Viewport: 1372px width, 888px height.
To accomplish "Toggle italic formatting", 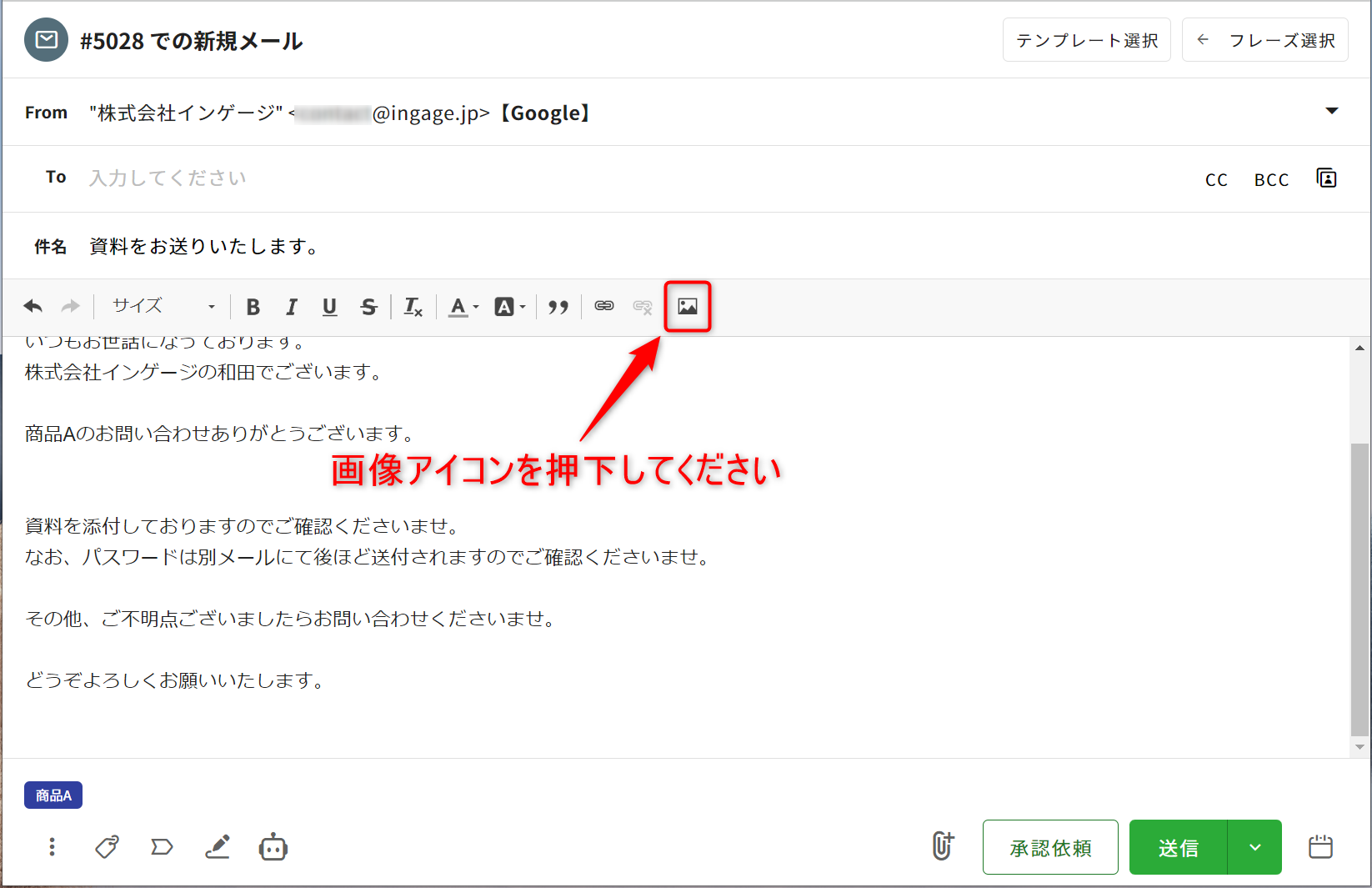I will [x=292, y=307].
